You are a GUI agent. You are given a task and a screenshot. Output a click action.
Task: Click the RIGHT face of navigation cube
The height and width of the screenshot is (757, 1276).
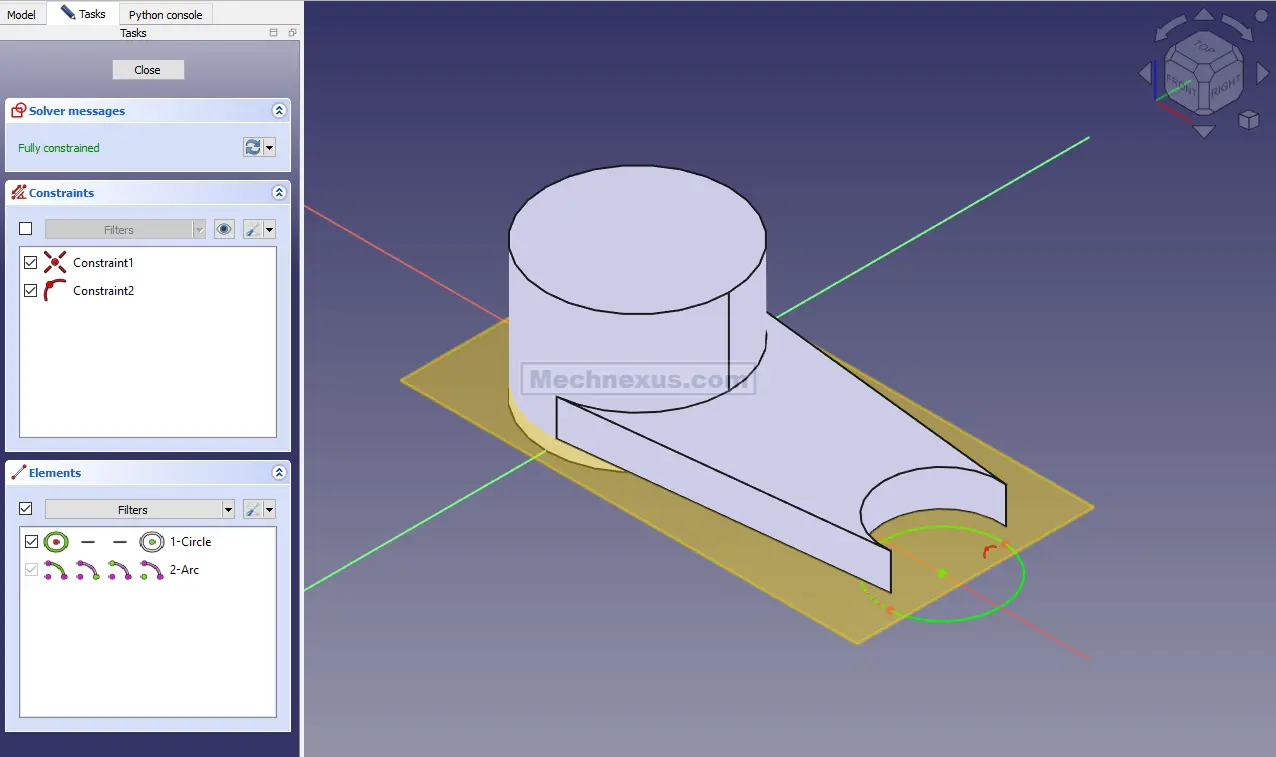coord(1224,88)
